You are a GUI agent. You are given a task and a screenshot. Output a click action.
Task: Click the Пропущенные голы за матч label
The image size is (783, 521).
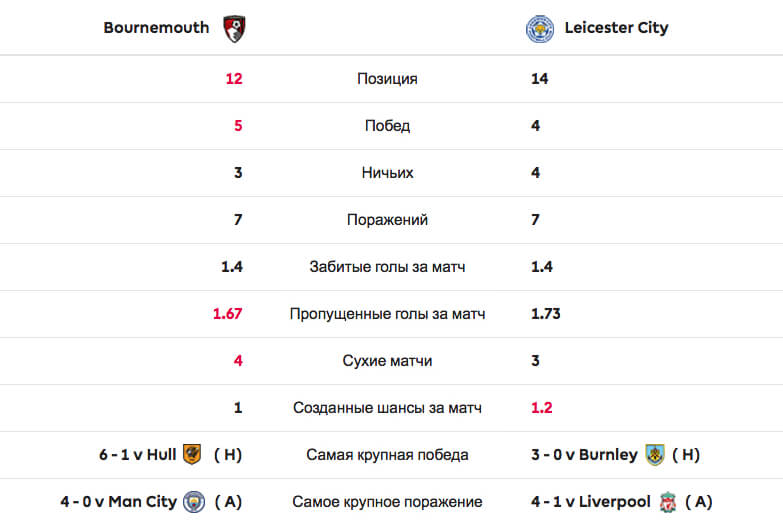tap(387, 314)
